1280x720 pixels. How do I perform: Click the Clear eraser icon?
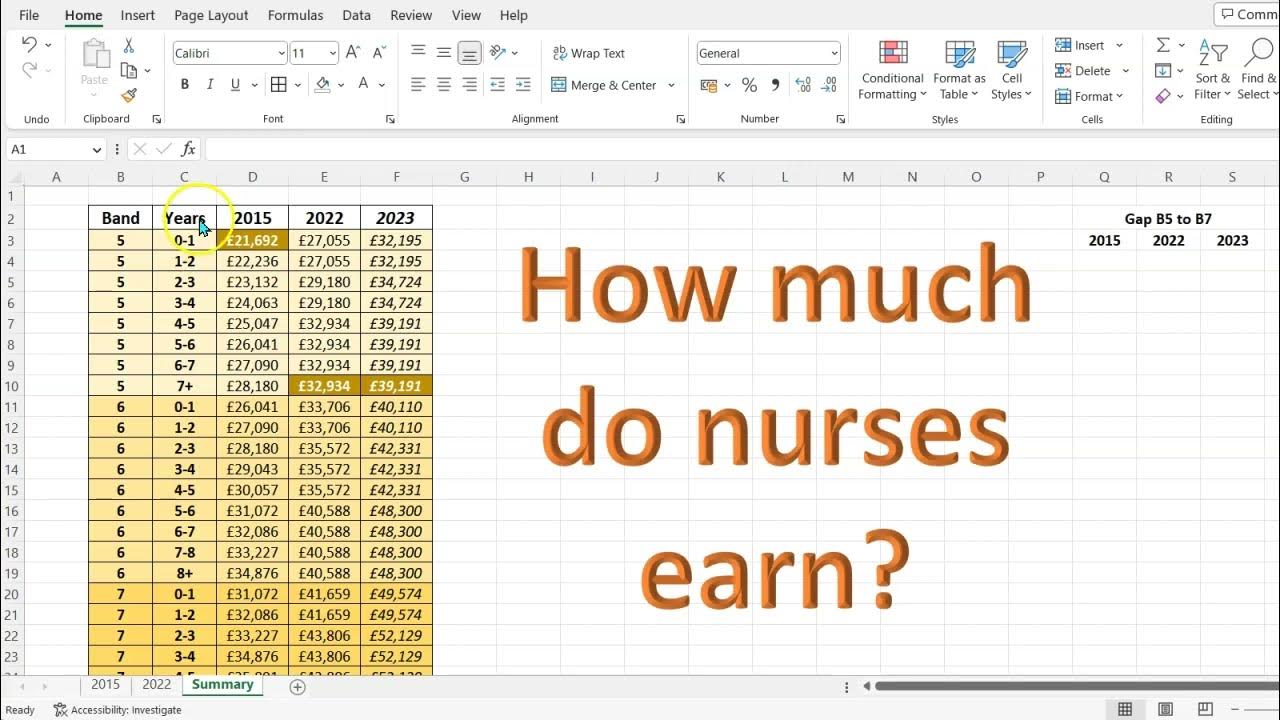coord(1163,96)
